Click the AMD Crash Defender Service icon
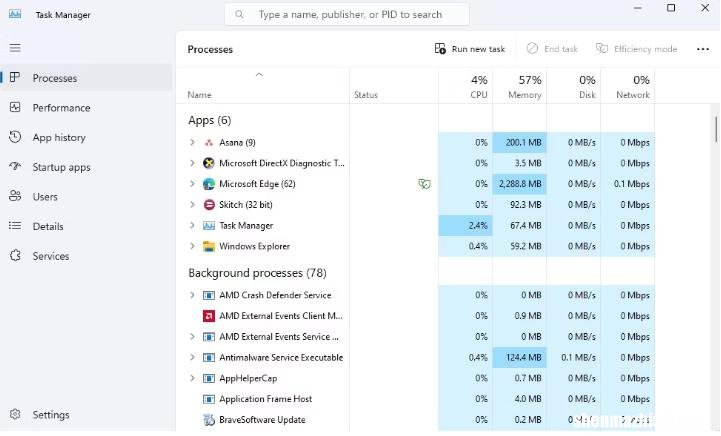The image size is (721, 436). [x=209, y=295]
